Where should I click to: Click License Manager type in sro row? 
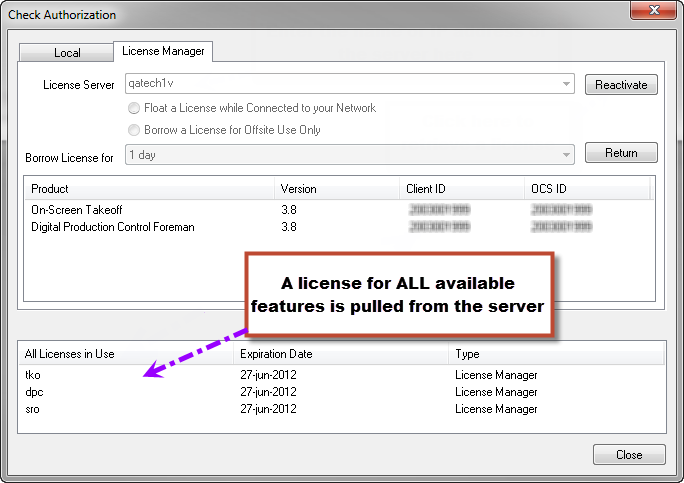click(x=496, y=409)
